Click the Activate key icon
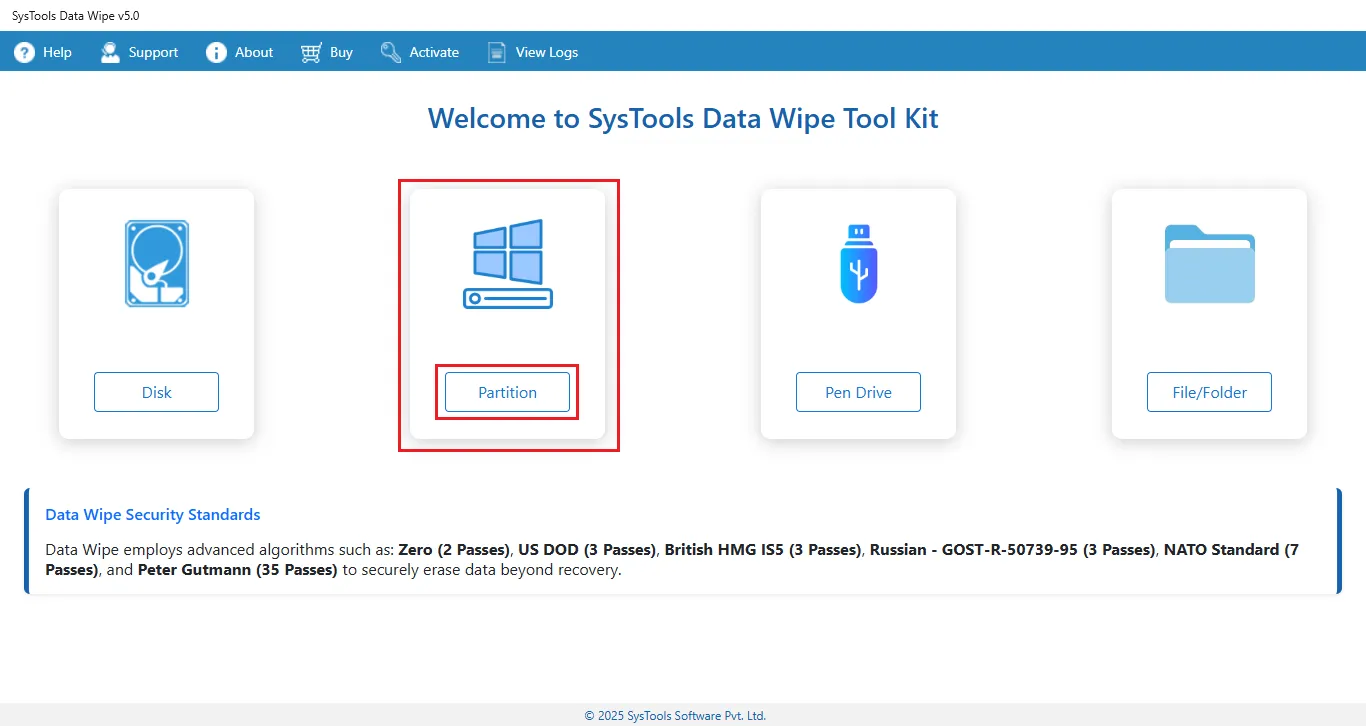The width and height of the screenshot is (1366, 726). (391, 52)
